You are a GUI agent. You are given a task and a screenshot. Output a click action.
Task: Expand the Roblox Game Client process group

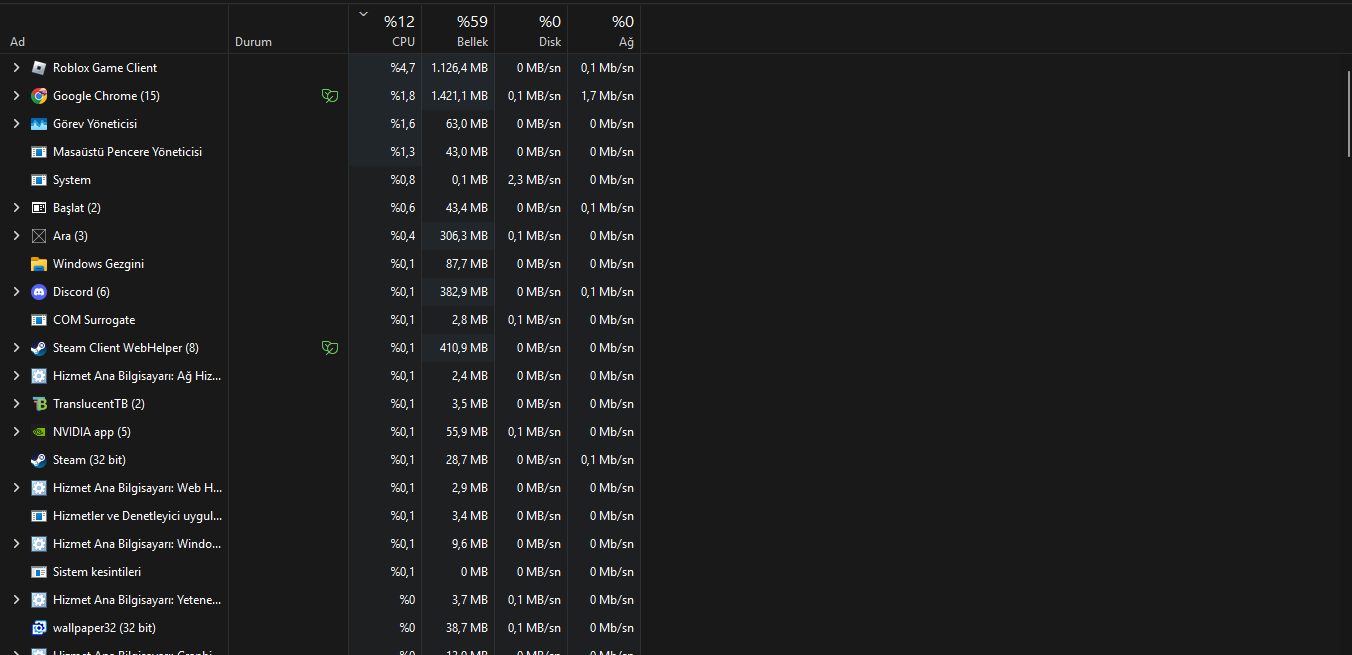point(16,68)
